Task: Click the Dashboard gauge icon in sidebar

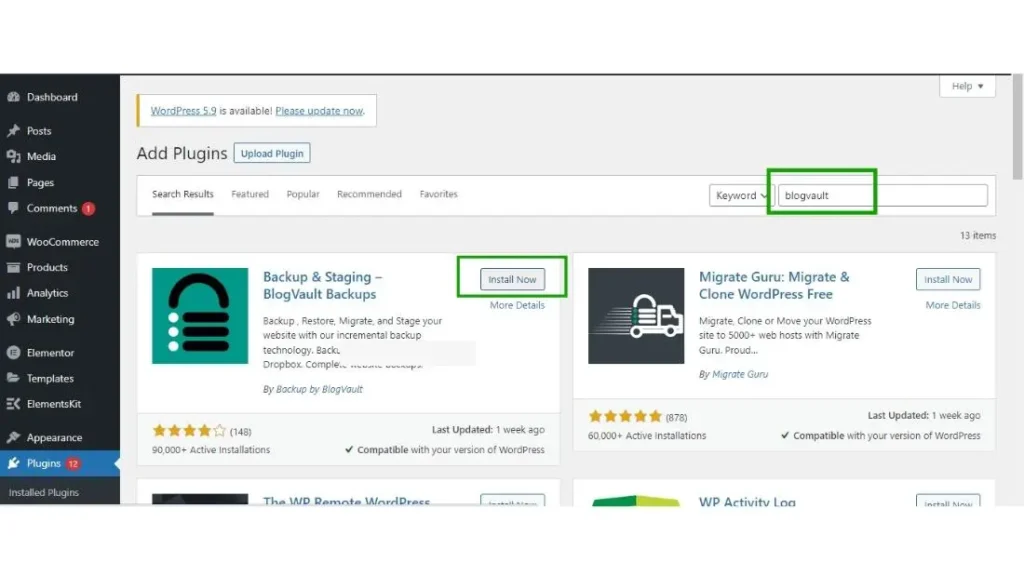Action: (x=13, y=97)
